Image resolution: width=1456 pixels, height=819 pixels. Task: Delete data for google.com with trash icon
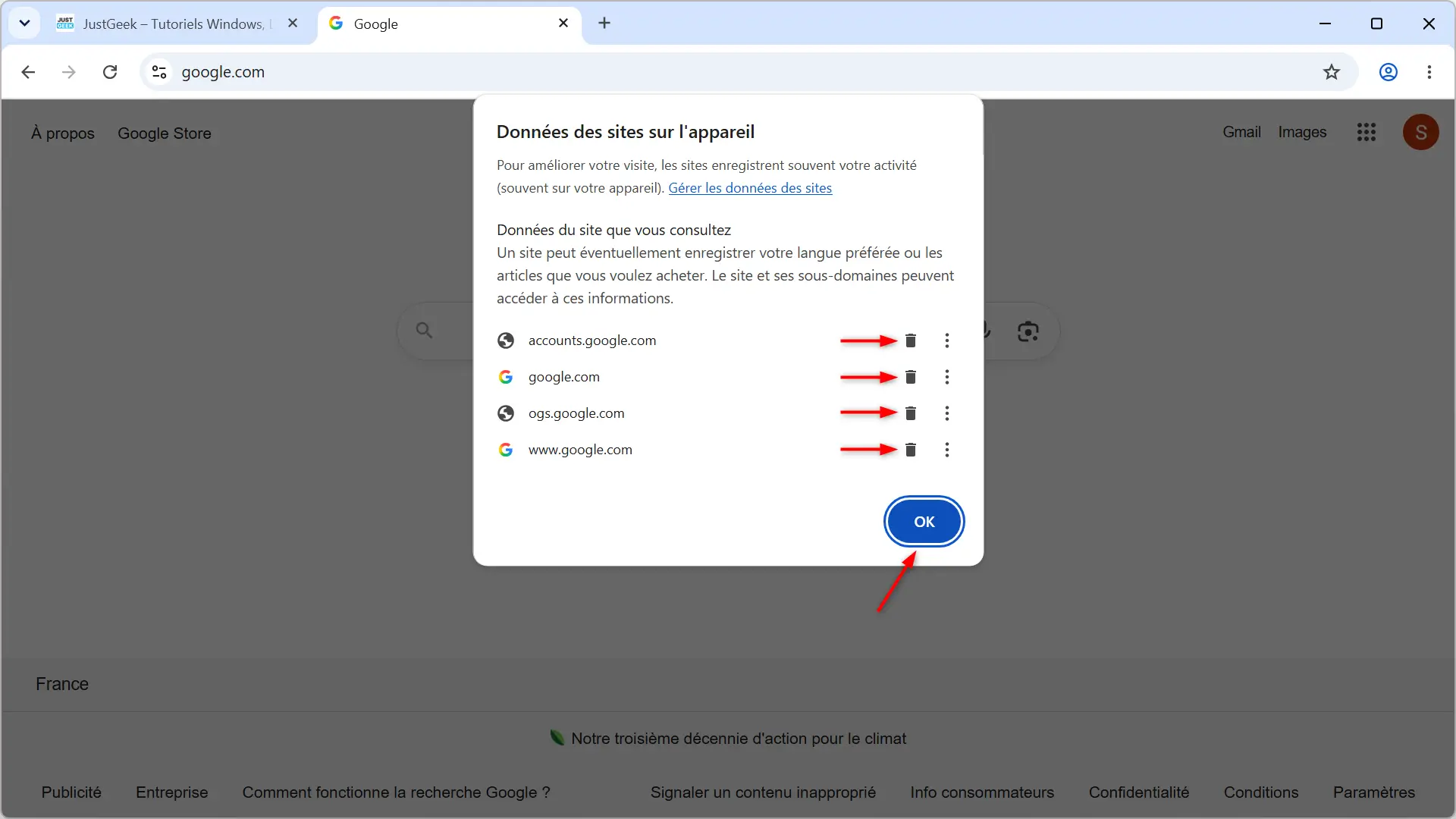coord(911,377)
